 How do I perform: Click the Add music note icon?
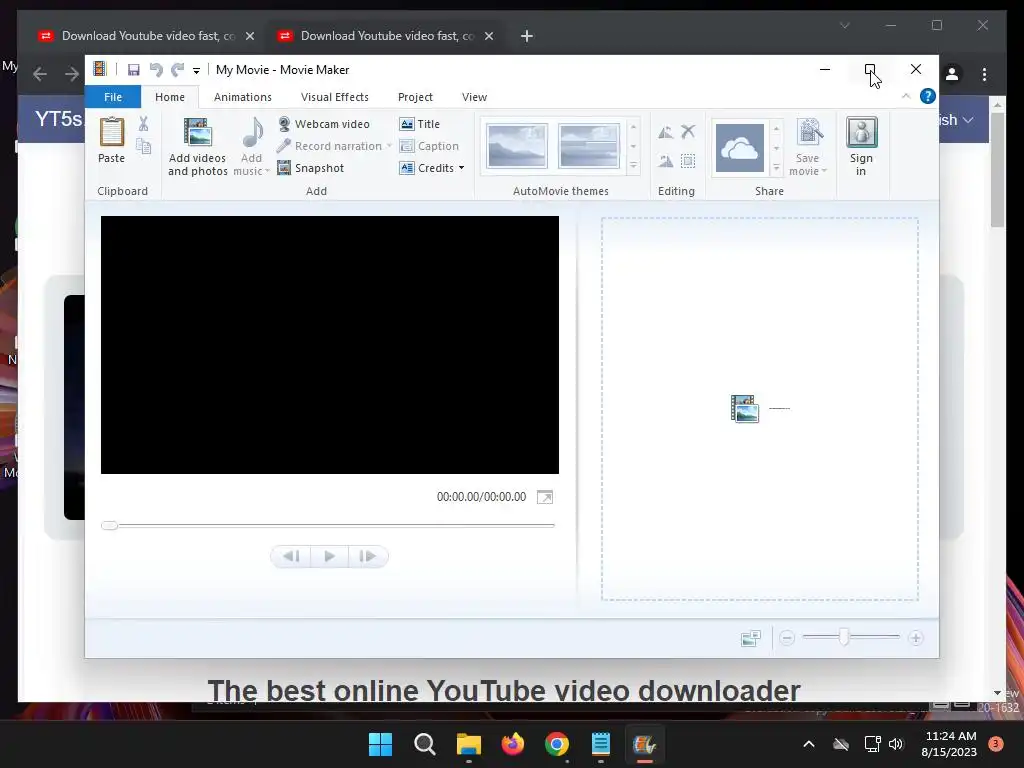coord(252,133)
